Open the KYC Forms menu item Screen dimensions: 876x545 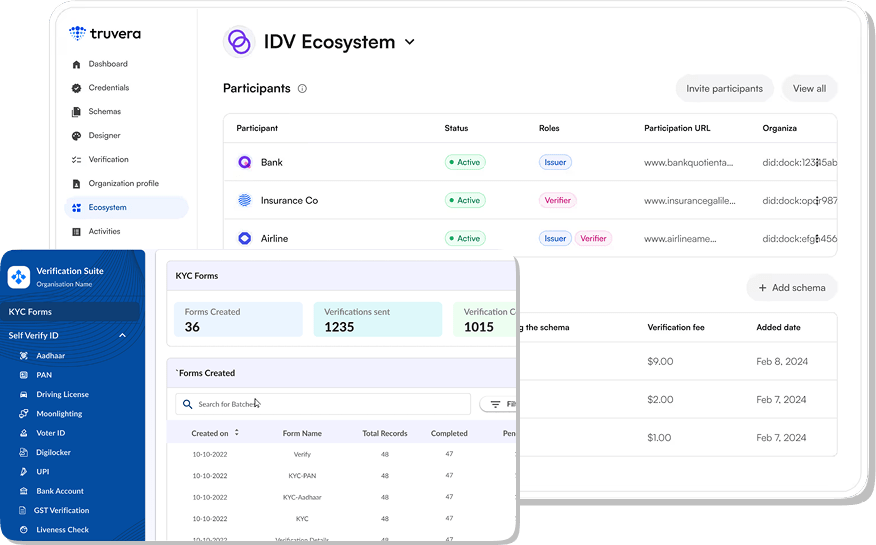click(31, 312)
